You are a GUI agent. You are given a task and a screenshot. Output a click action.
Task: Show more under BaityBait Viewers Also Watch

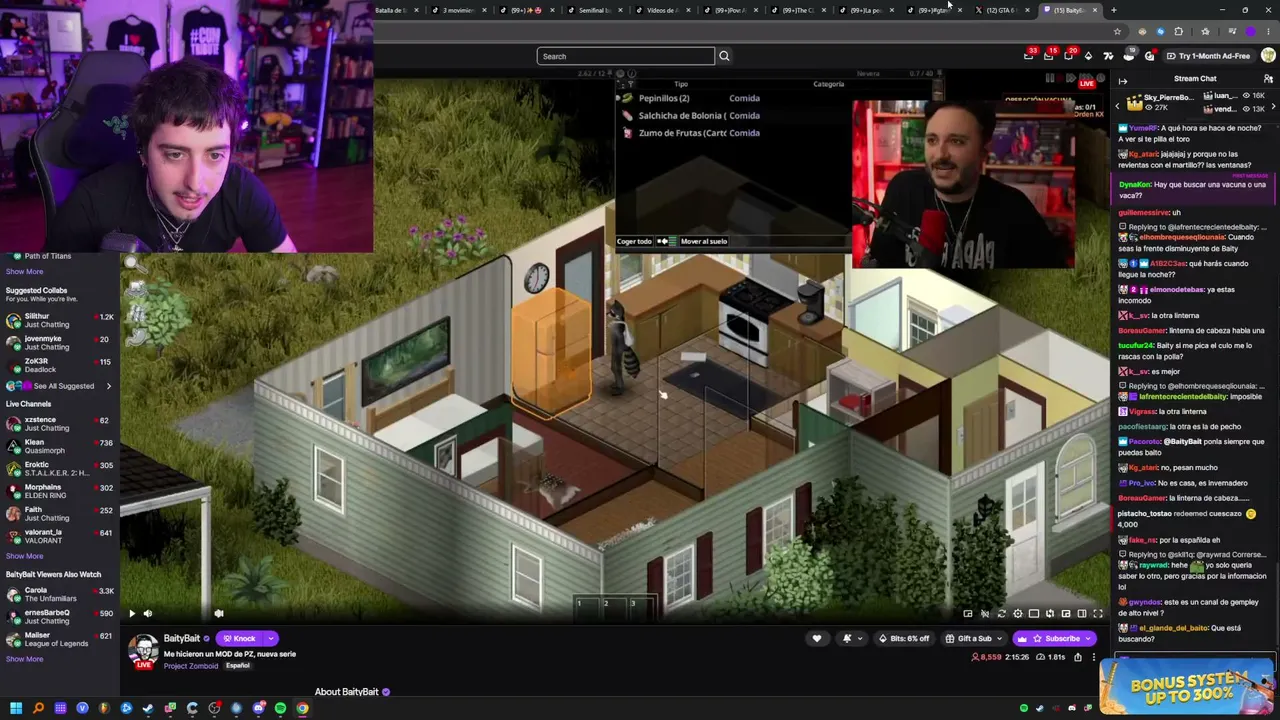(x=25, y=659)
